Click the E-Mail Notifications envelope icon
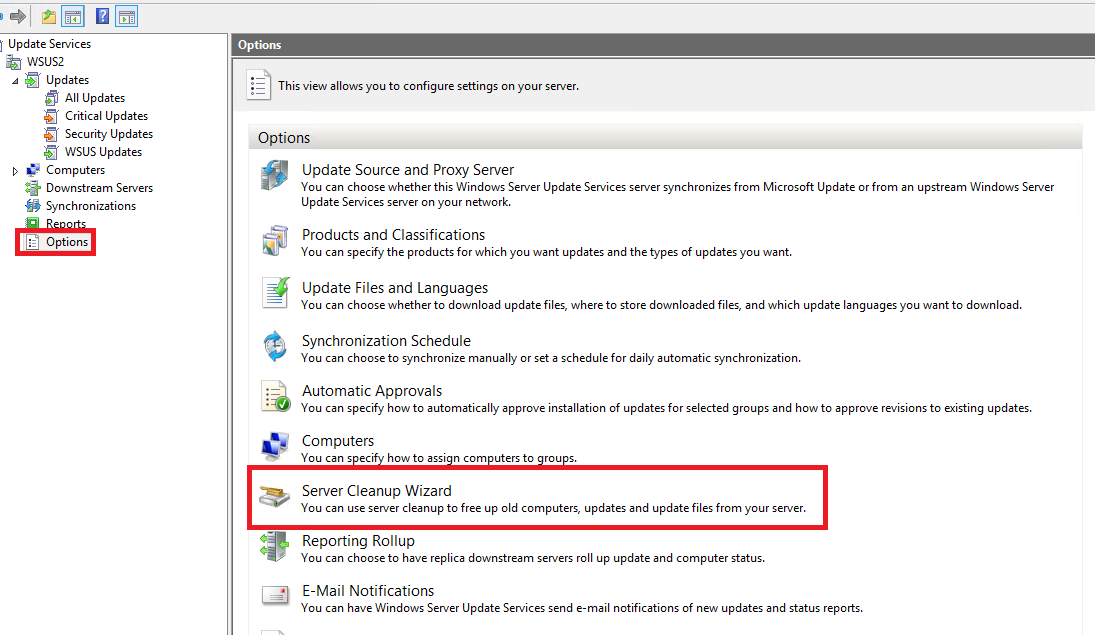The width and height of the screenshot is (1095, 635). pyautogui.click(x=275, y=595)
